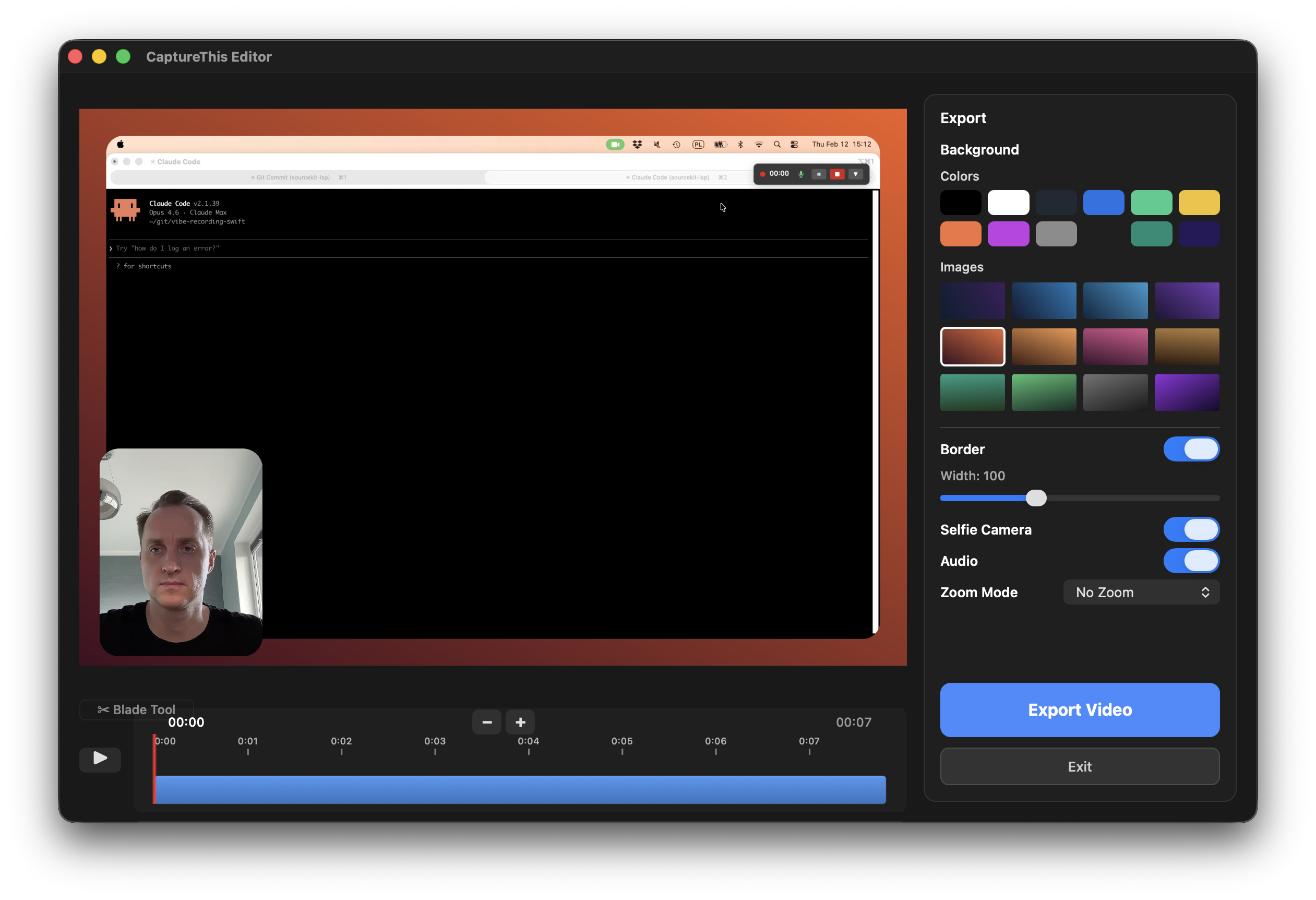Select the teal gradient background image

pyautogui.click(x=972, y=392)
